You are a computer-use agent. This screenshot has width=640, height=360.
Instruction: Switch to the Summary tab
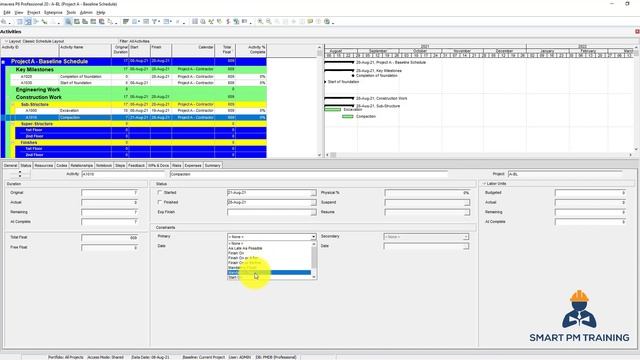tap(213, 165)
